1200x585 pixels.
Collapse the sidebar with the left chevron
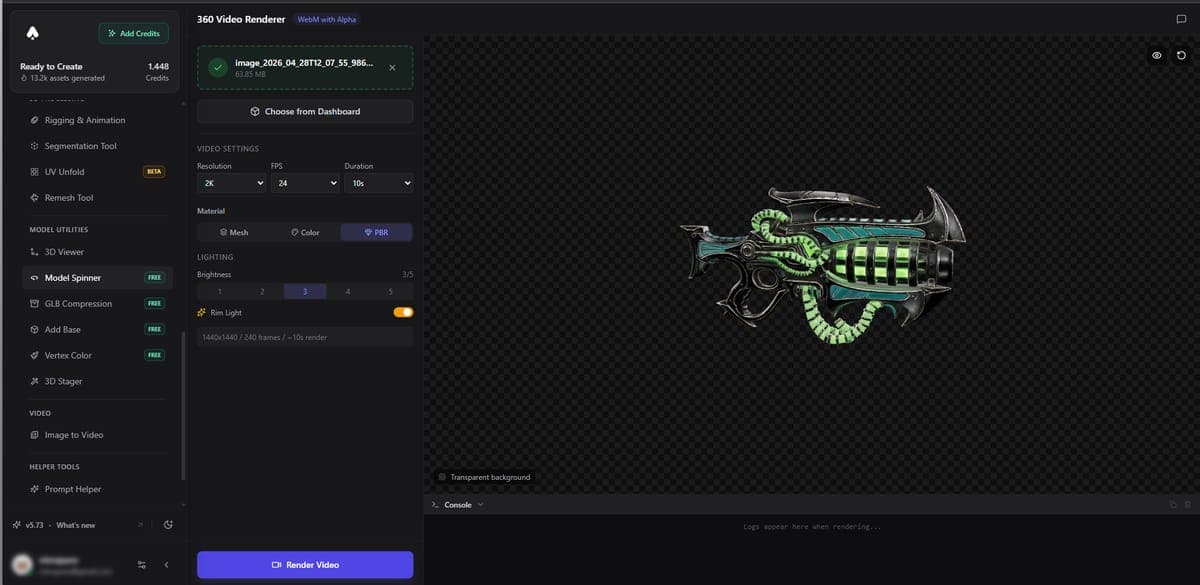166,565
